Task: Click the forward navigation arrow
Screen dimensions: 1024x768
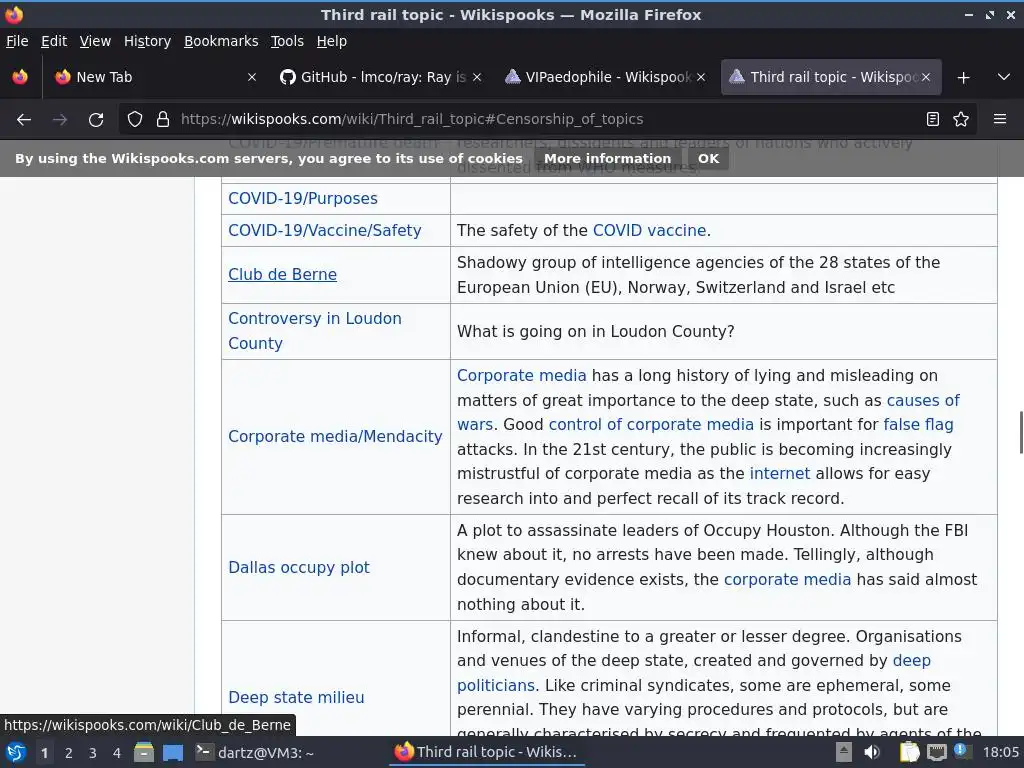Action: click(x=60, y=120)
